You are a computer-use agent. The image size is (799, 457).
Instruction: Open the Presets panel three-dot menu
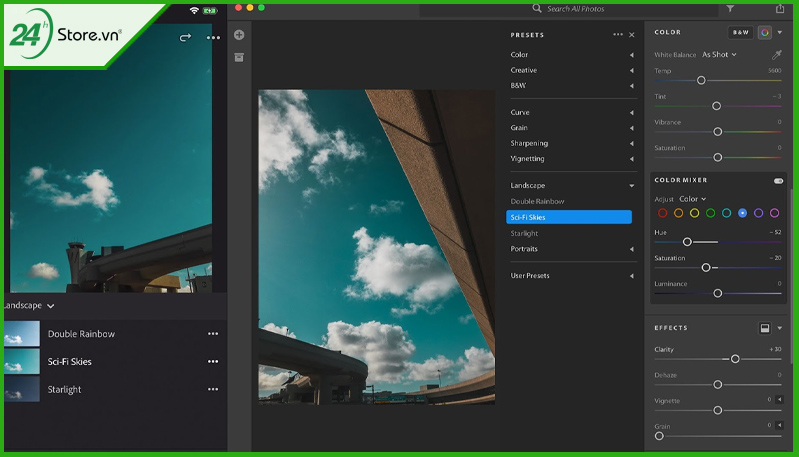(x=618, y=35)
